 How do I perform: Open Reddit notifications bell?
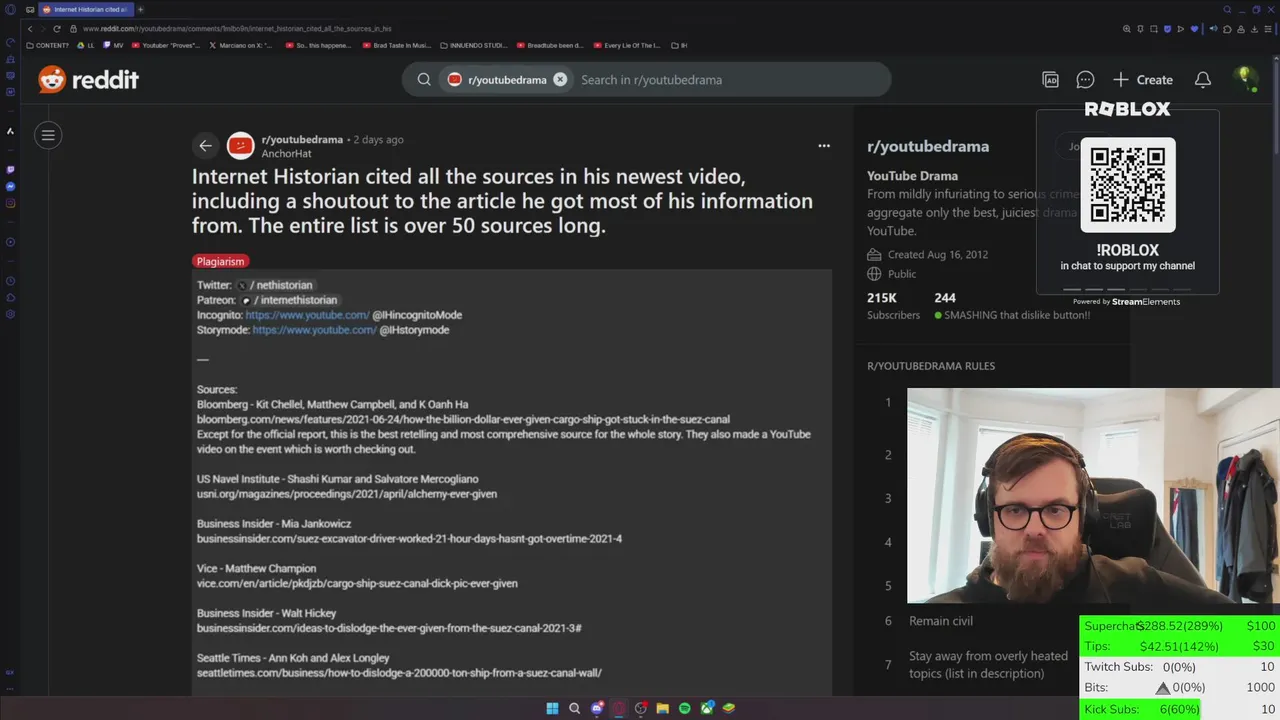1203,80
